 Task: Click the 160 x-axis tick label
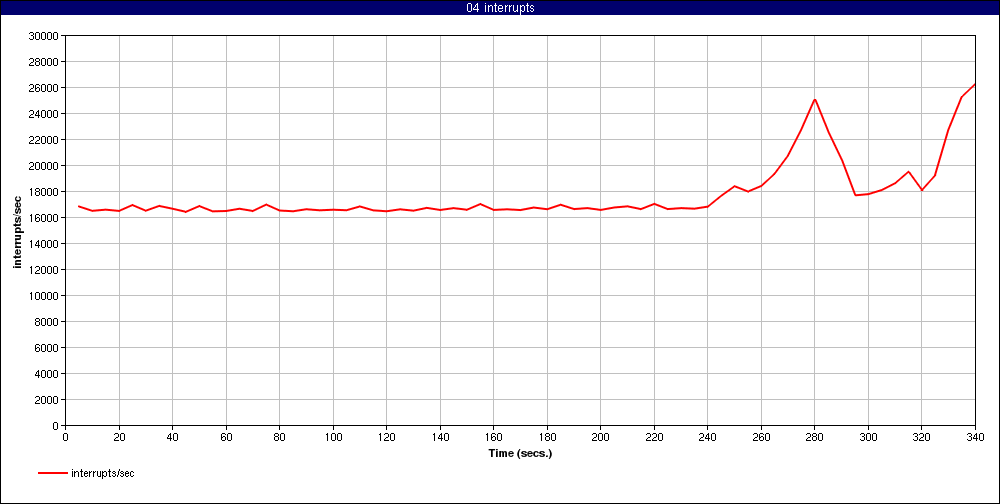coord(494,437)
